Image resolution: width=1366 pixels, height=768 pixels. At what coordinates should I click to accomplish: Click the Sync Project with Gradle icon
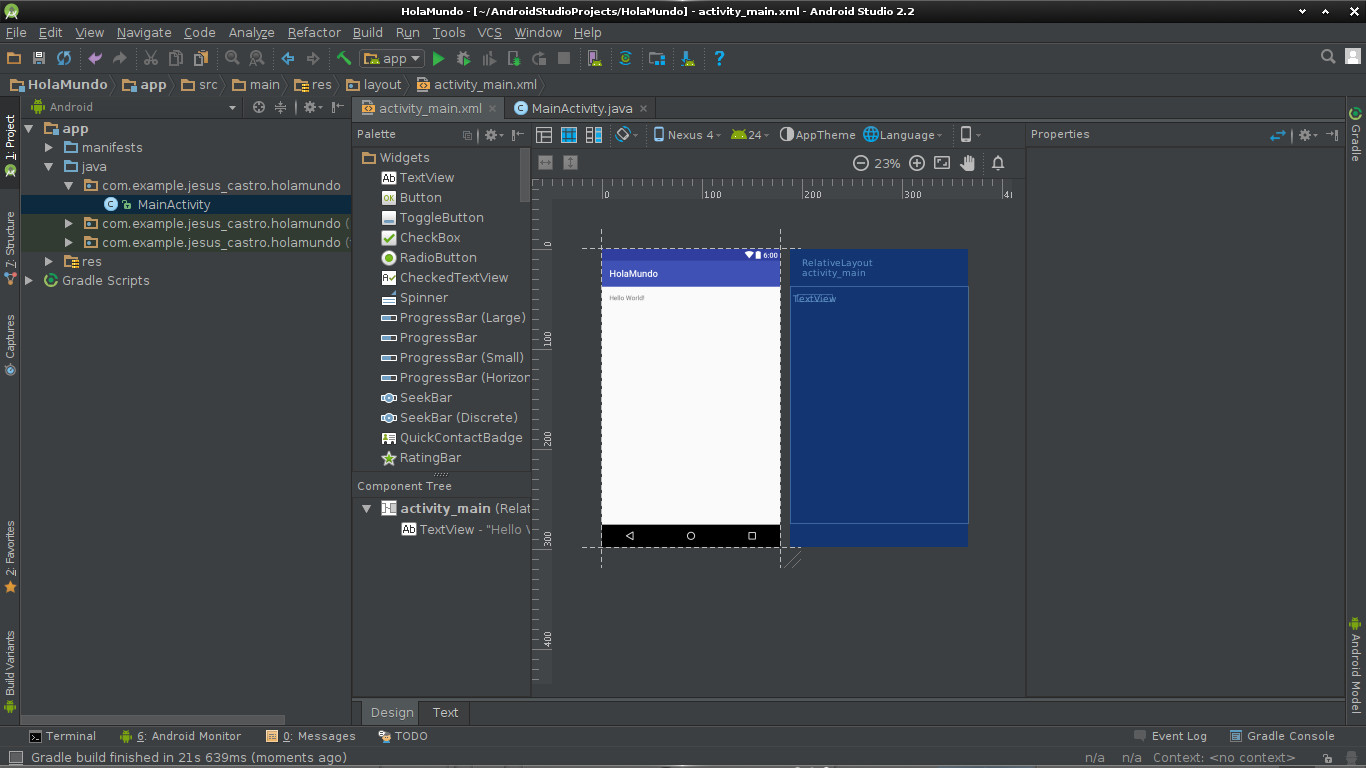(x=625, y=59)
